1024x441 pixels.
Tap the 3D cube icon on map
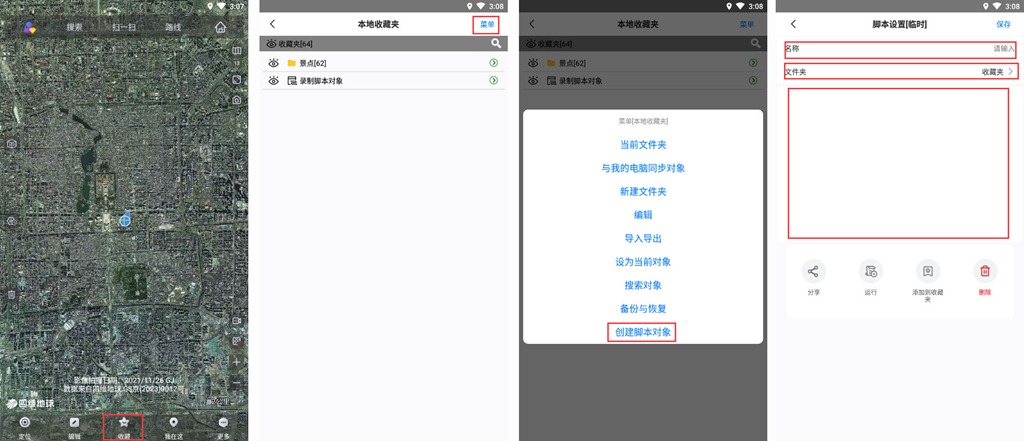click(11, 144)
